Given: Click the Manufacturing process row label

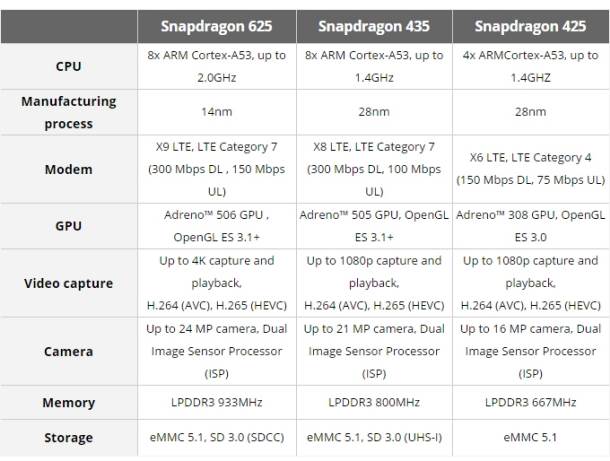Looking at the screenshot, I should tap(68, 112).
